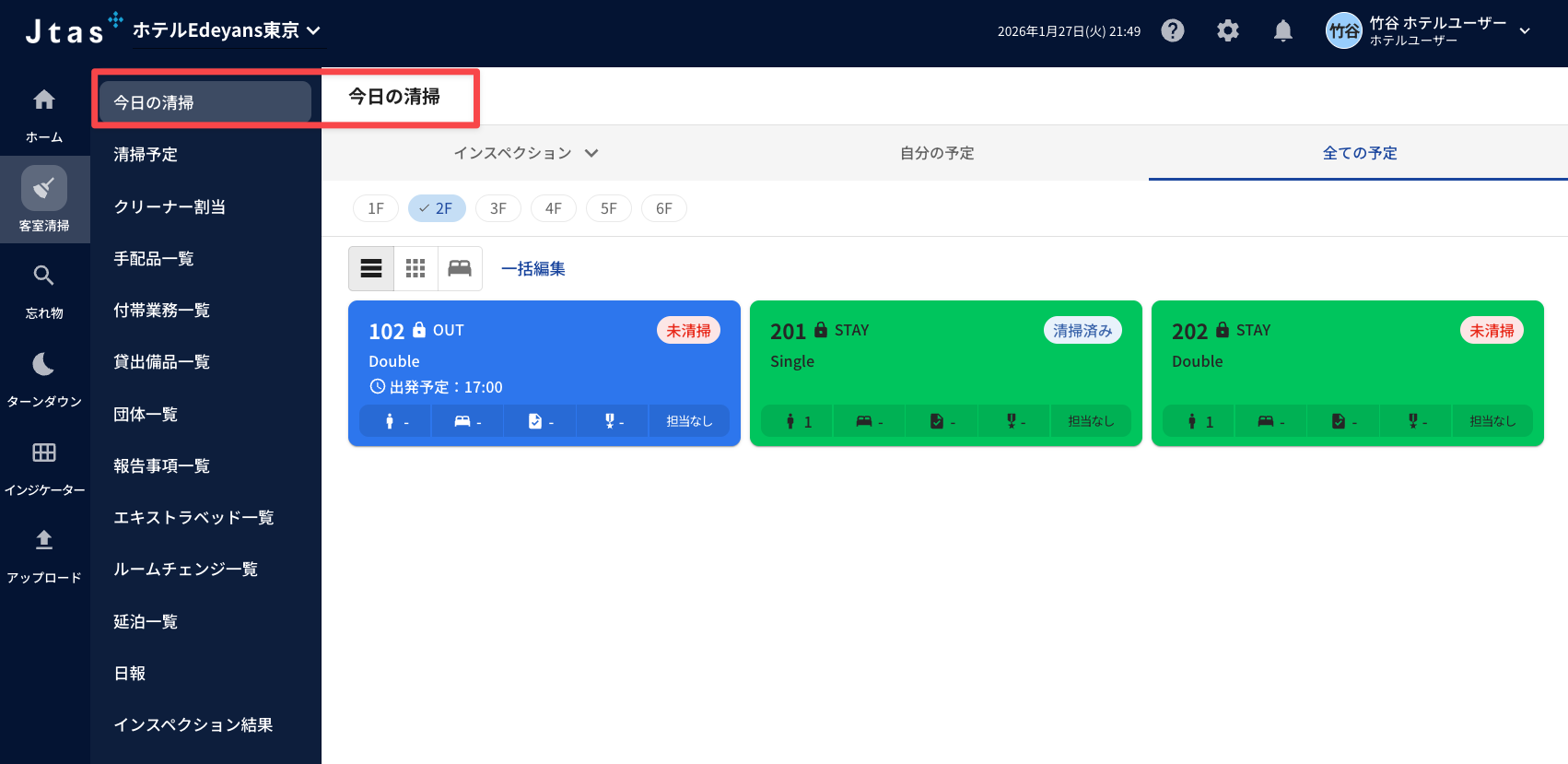Open アップロード upload section
Image resolution: width=1568 pixels, height=764 pixels.
click(x=44, y=556)
